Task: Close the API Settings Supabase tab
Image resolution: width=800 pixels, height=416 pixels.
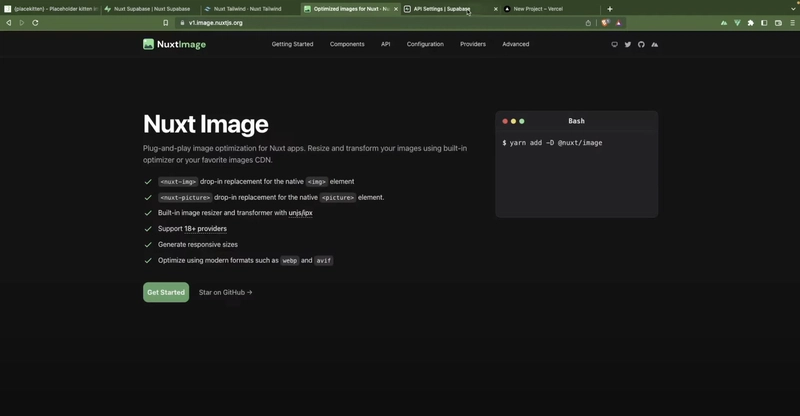Action: coord(495,9)
